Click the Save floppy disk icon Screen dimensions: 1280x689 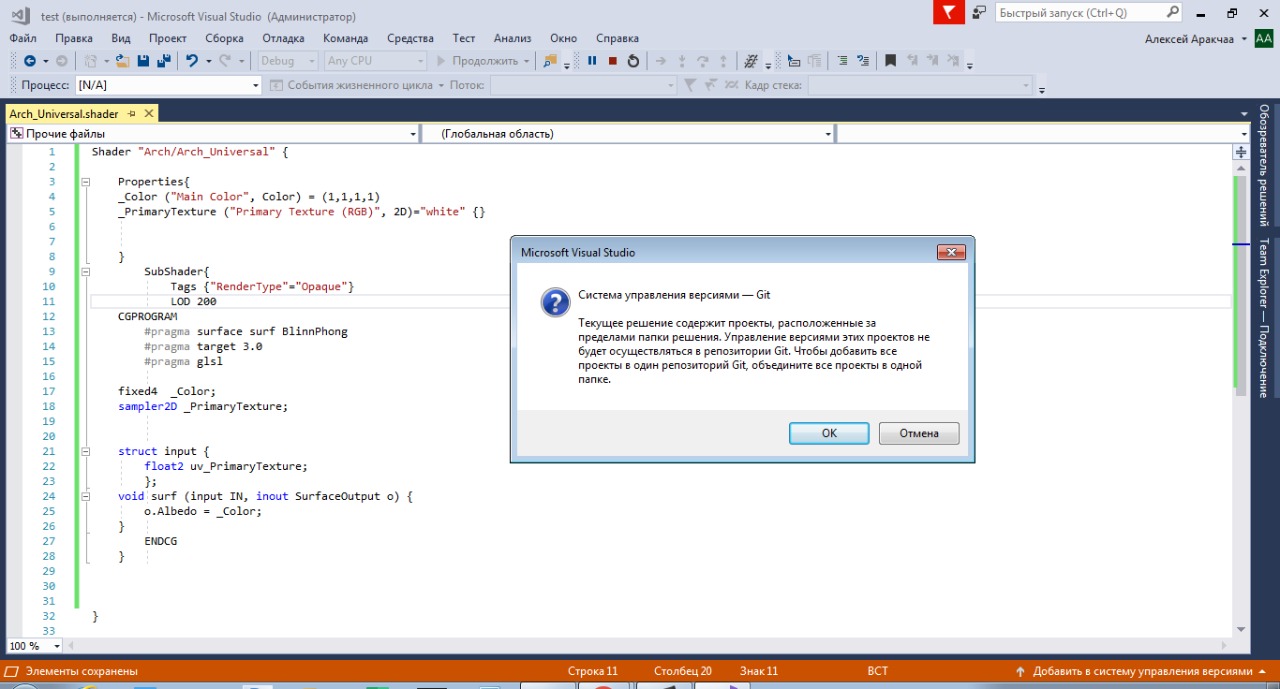tap(143, 61)
